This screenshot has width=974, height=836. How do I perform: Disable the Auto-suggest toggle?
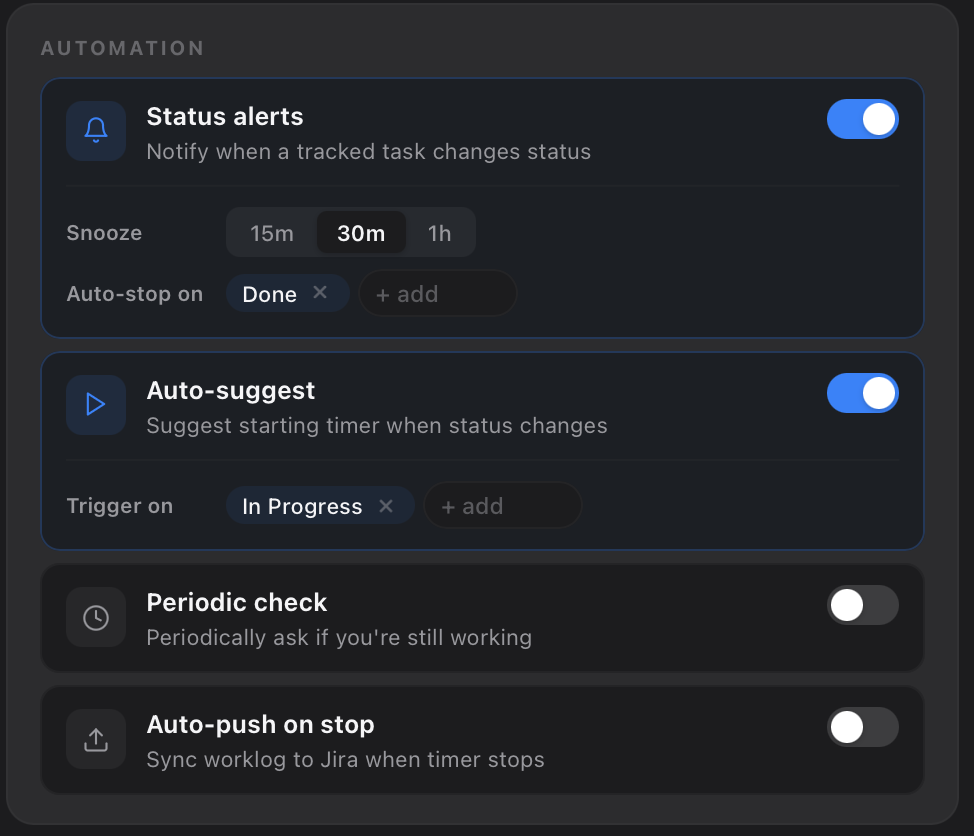pyautogui.click(x=862, y=394)
